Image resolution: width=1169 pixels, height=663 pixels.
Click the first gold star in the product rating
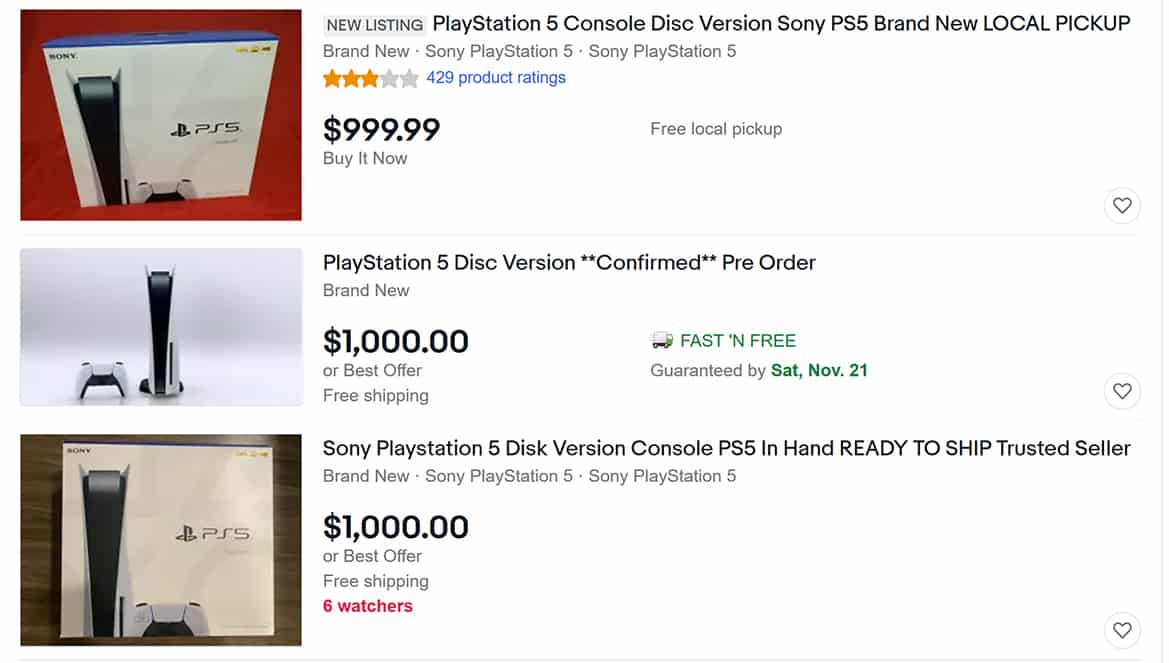pos(330,77)
